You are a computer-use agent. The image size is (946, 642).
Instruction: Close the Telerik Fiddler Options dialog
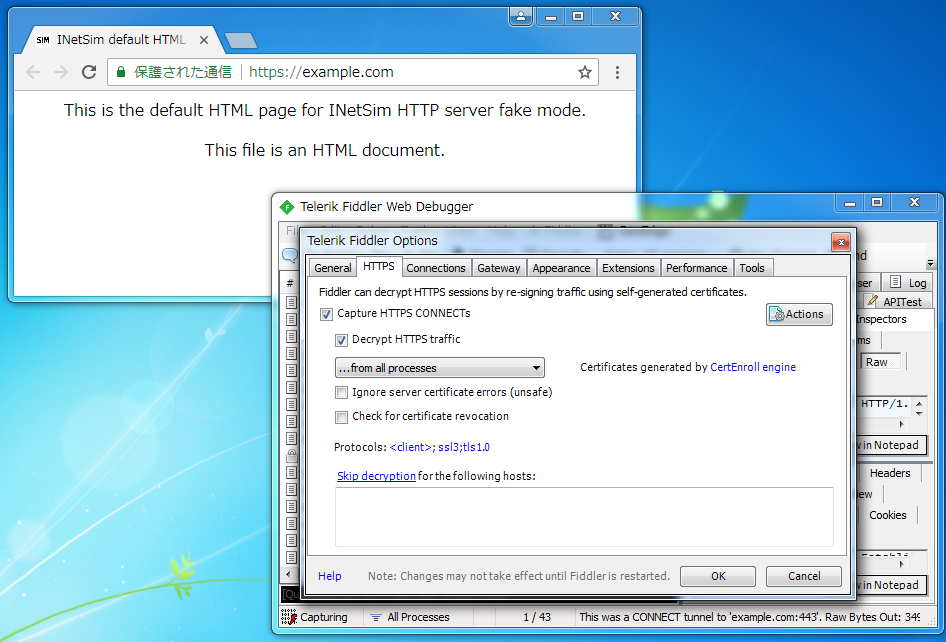840,242
